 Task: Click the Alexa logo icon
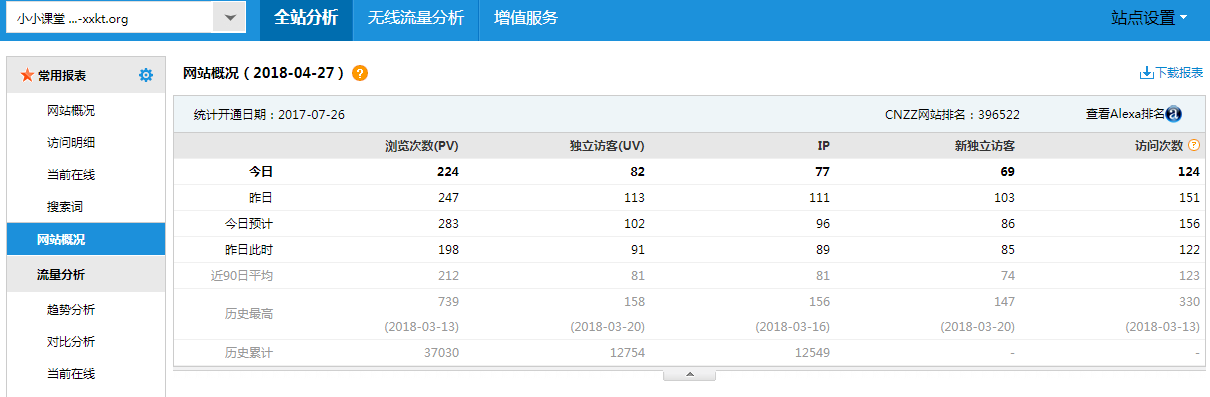[1174, 114]
